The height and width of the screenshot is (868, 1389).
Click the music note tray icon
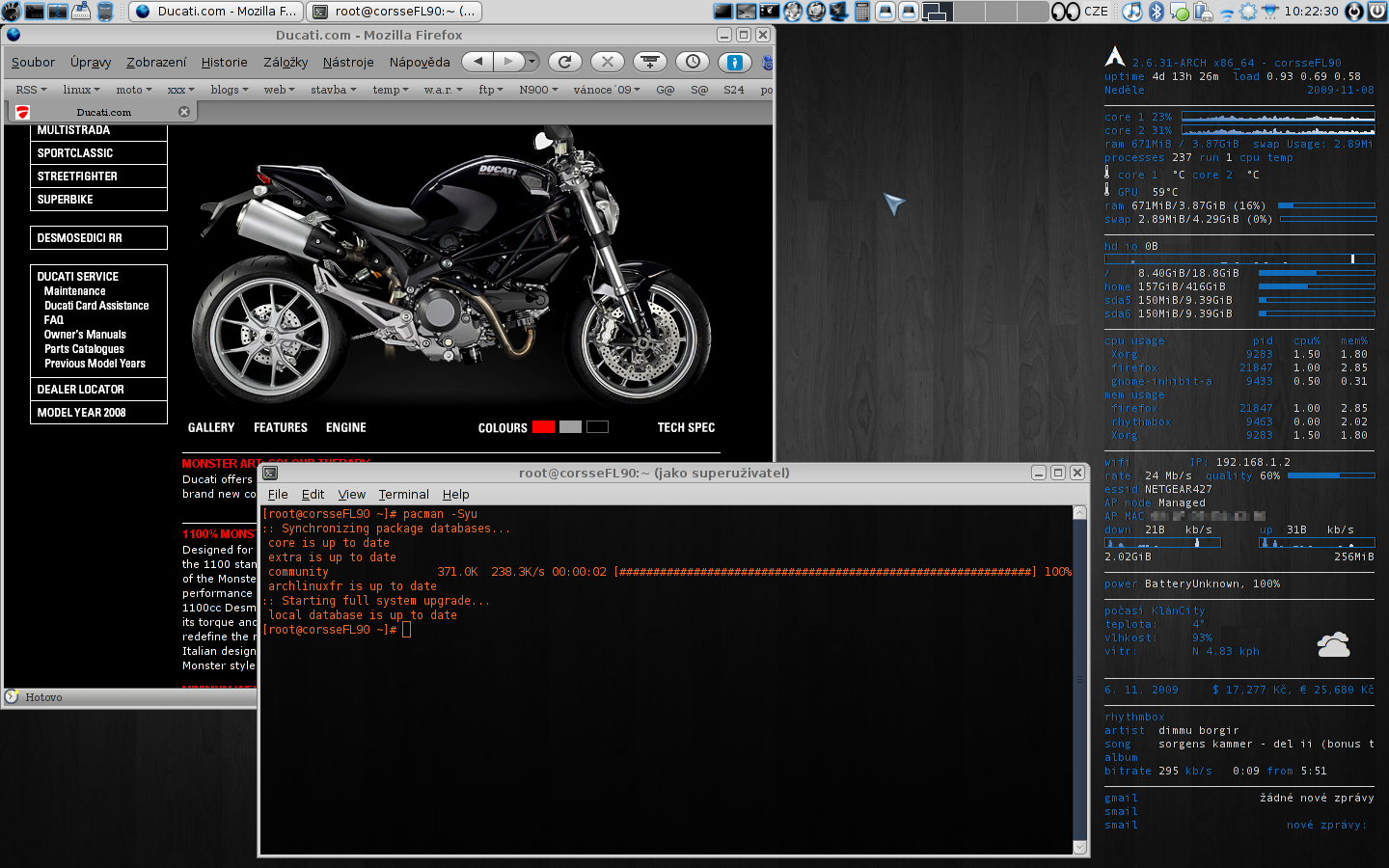click(x=1132, y=12)
